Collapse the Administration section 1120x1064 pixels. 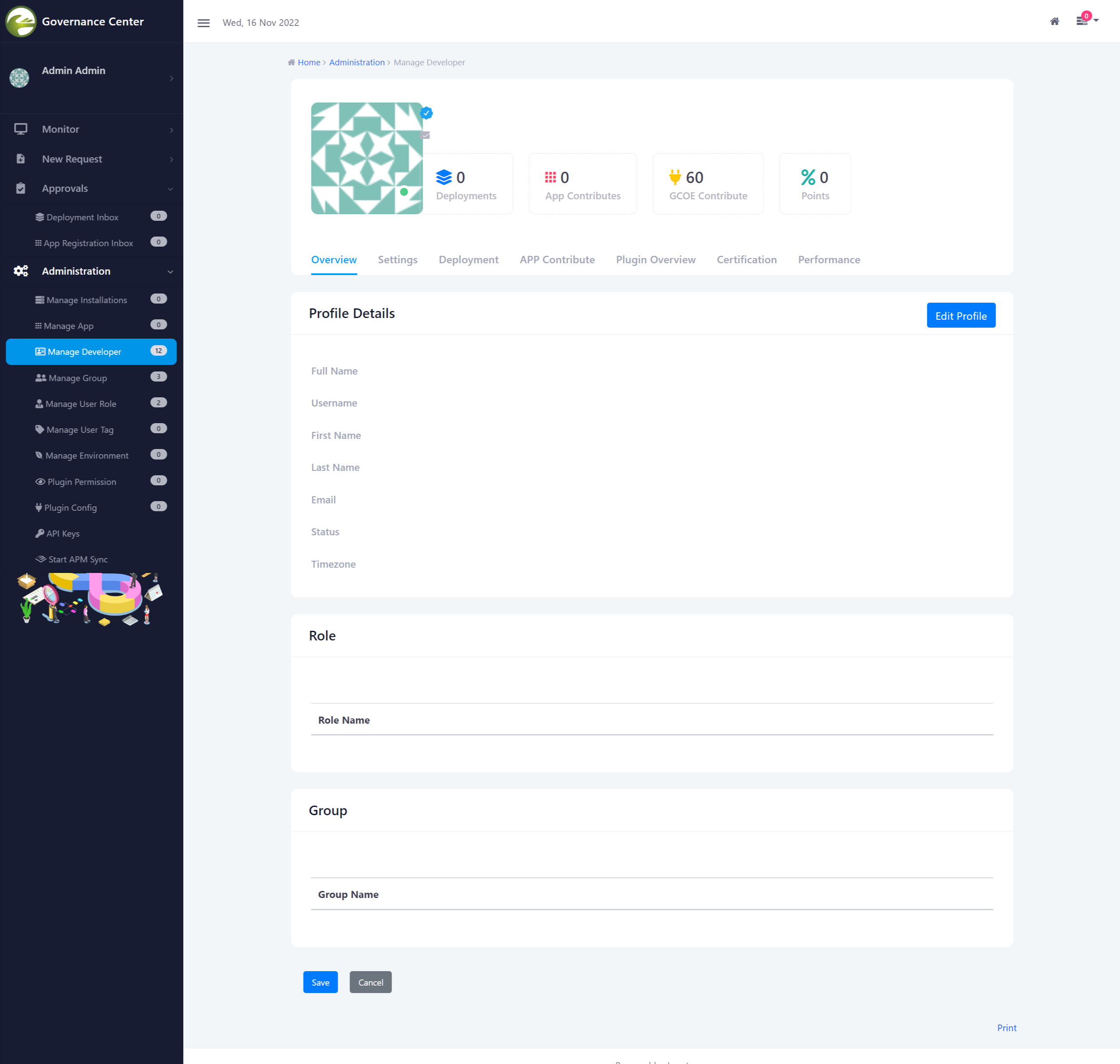[170, 272]
